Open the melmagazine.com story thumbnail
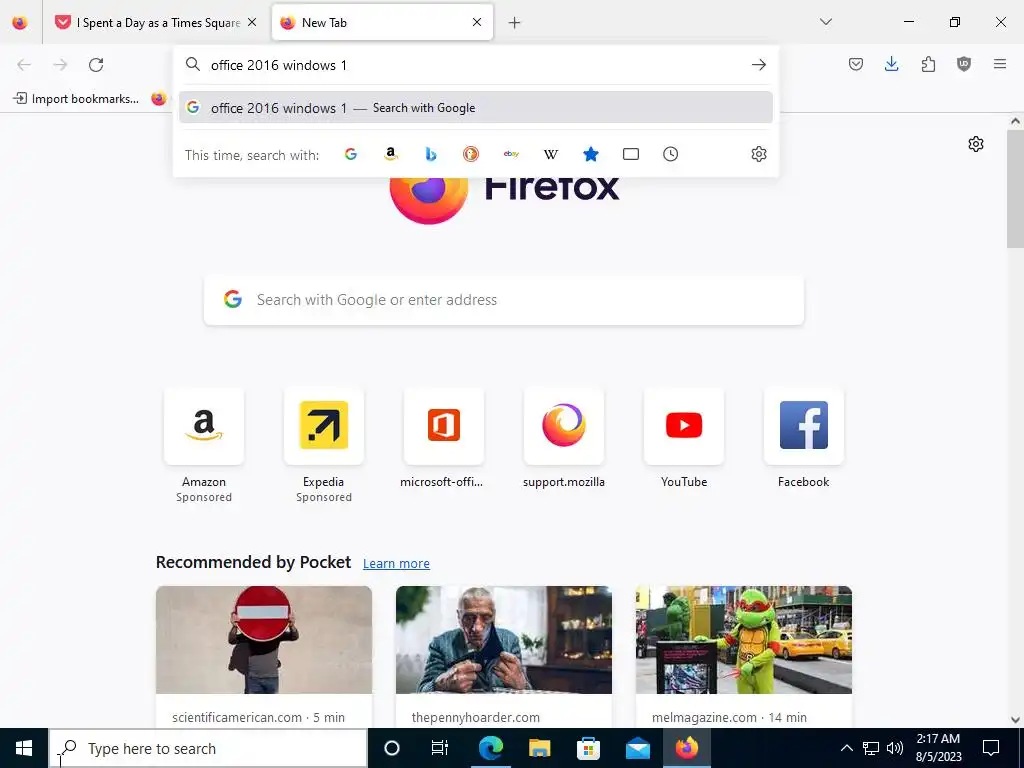The width and height of the screenshot is (1024, 768). tap(744, 640)
